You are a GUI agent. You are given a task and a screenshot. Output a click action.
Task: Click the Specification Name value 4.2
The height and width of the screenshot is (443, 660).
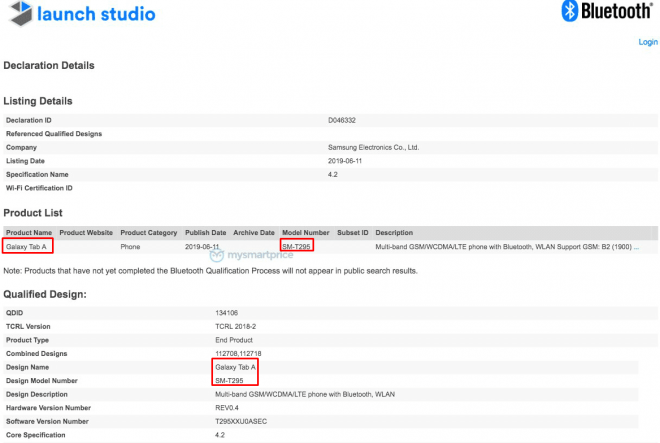coord(333,174)
